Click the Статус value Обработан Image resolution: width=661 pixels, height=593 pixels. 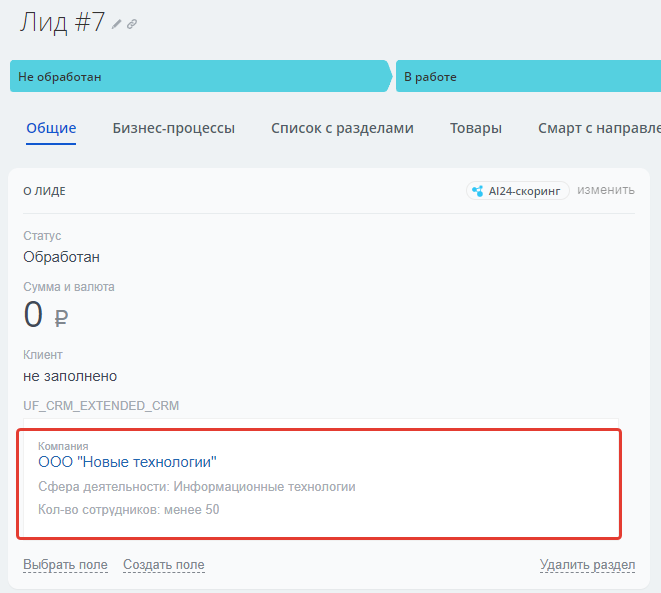[61, 257]
